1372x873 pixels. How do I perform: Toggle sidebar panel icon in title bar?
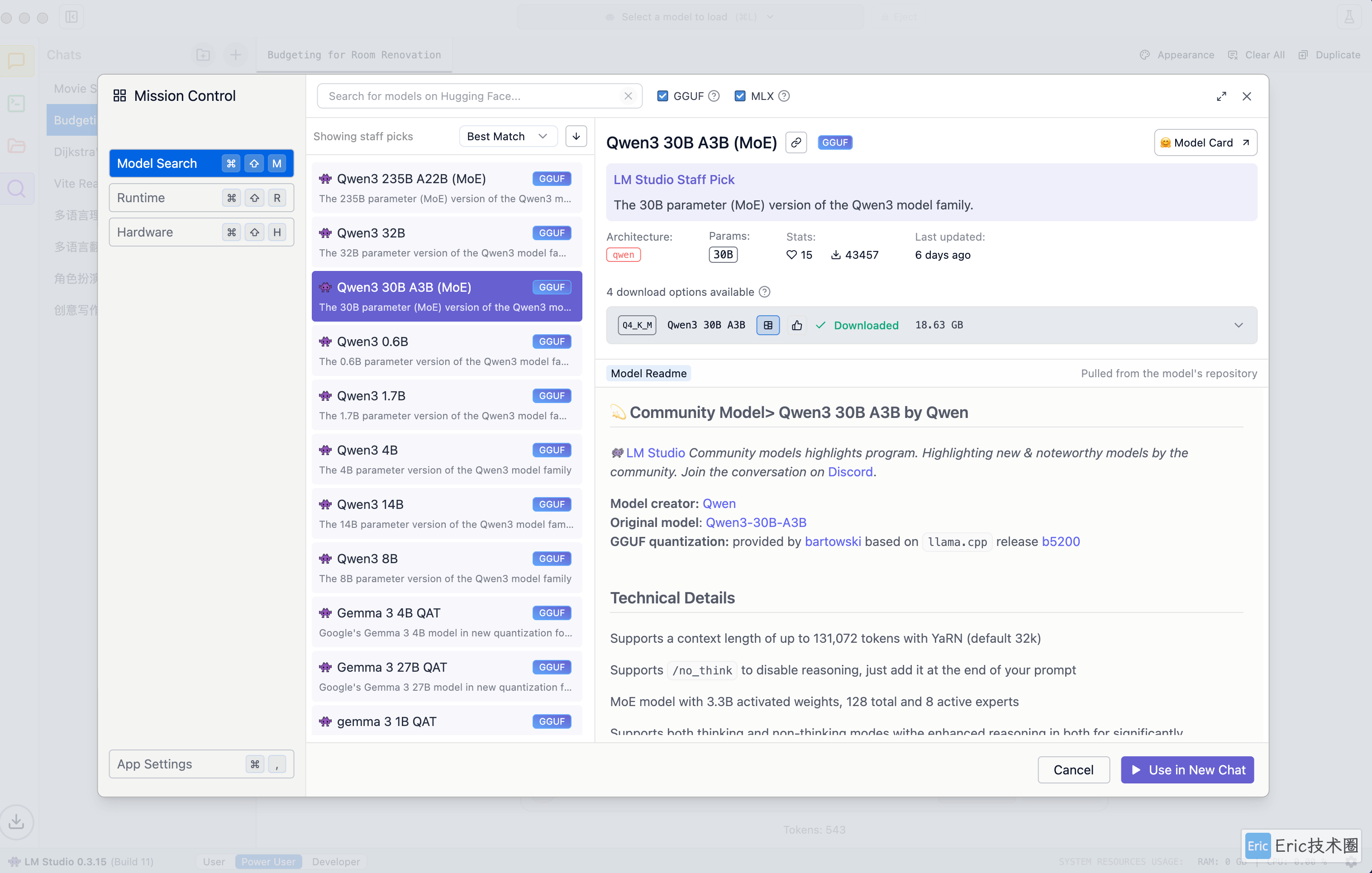click(72, 17)
